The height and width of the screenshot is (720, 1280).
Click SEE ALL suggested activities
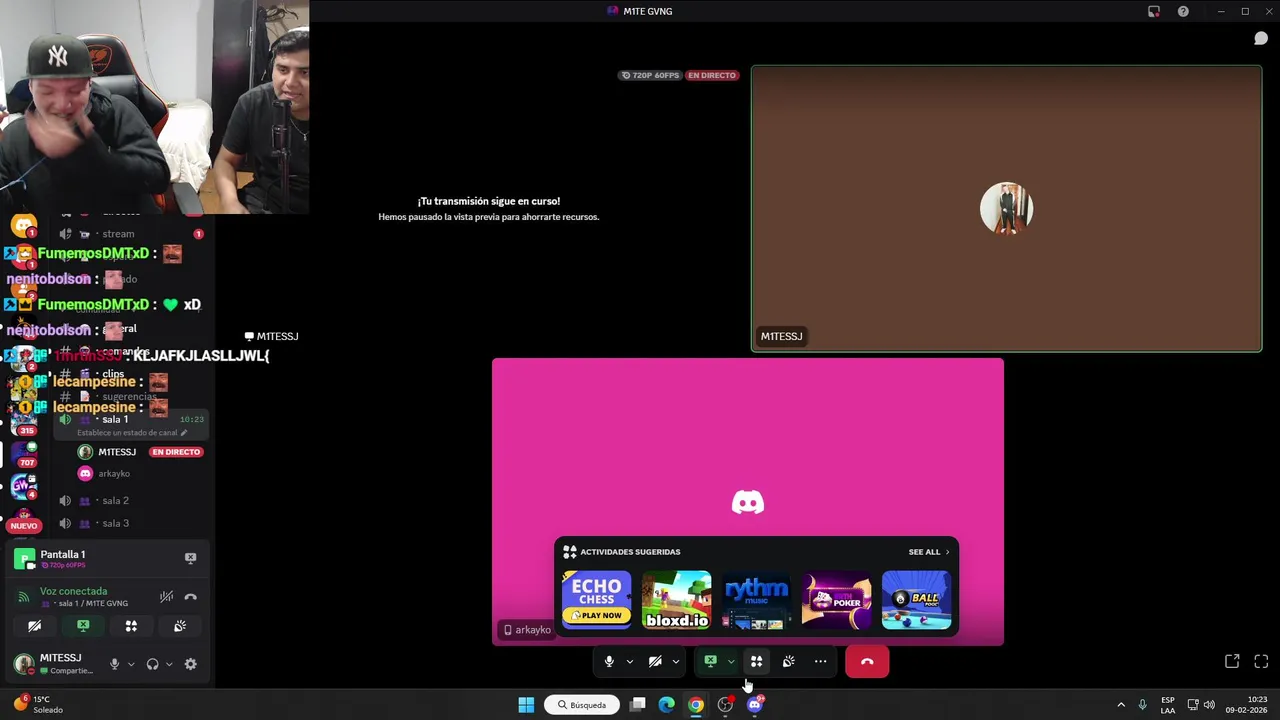point(929,552)
